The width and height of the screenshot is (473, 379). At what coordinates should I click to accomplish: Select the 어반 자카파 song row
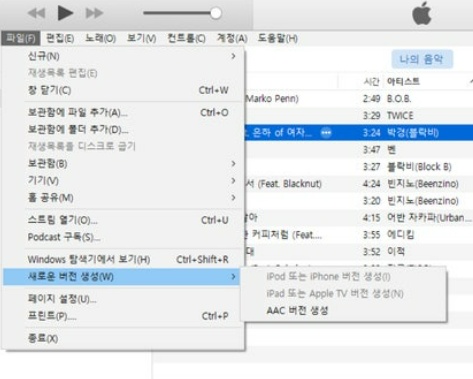359,218
